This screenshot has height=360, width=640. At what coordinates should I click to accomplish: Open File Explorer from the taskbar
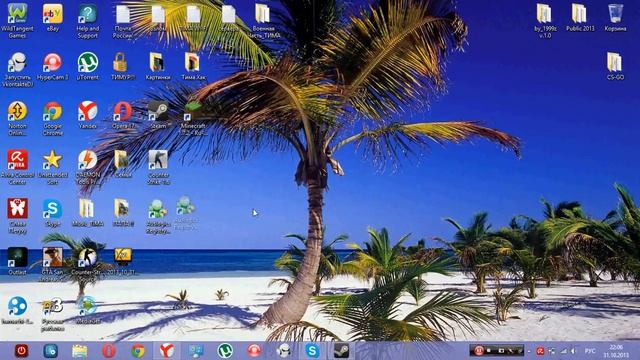click(80, 351)
